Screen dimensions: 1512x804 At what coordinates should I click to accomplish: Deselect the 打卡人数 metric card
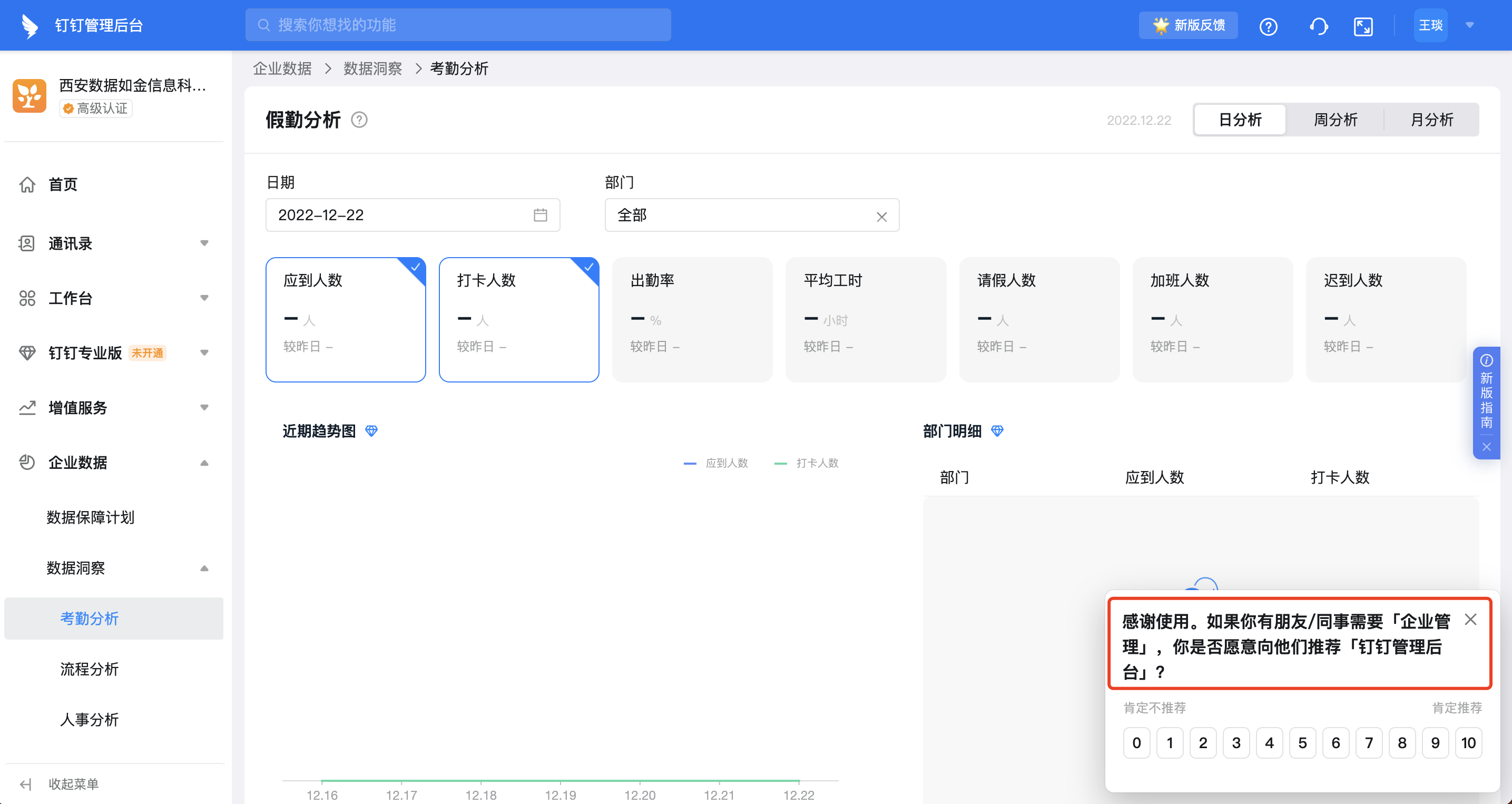tap(519, 320)
